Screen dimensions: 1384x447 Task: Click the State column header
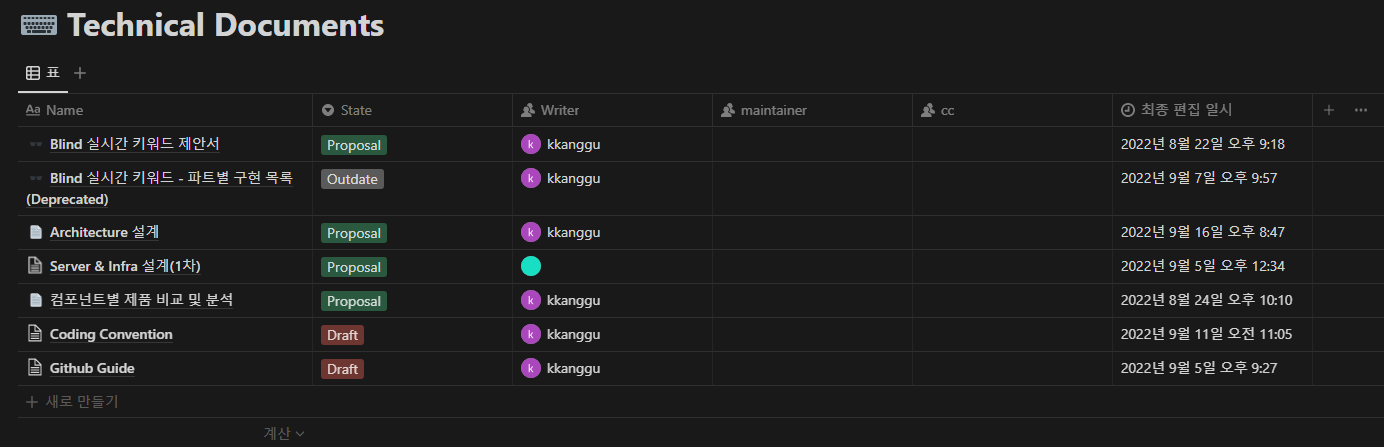point(413,110)
